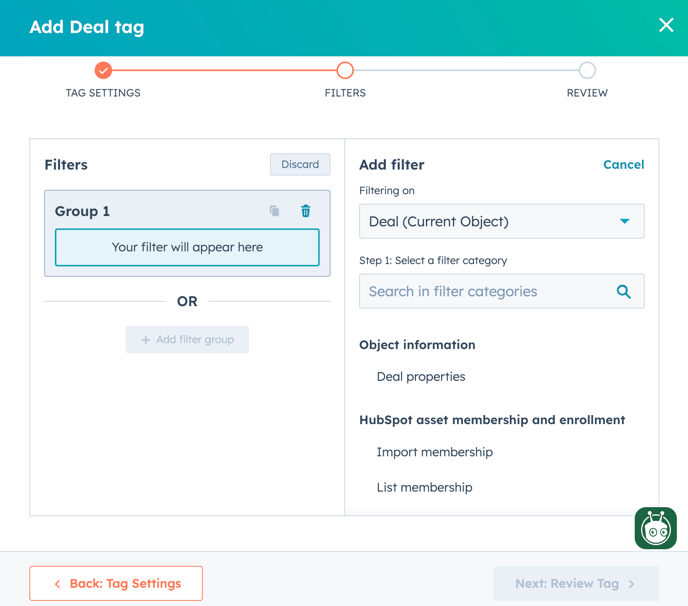Click the completed Tag Settings step circle

point(104,70)
